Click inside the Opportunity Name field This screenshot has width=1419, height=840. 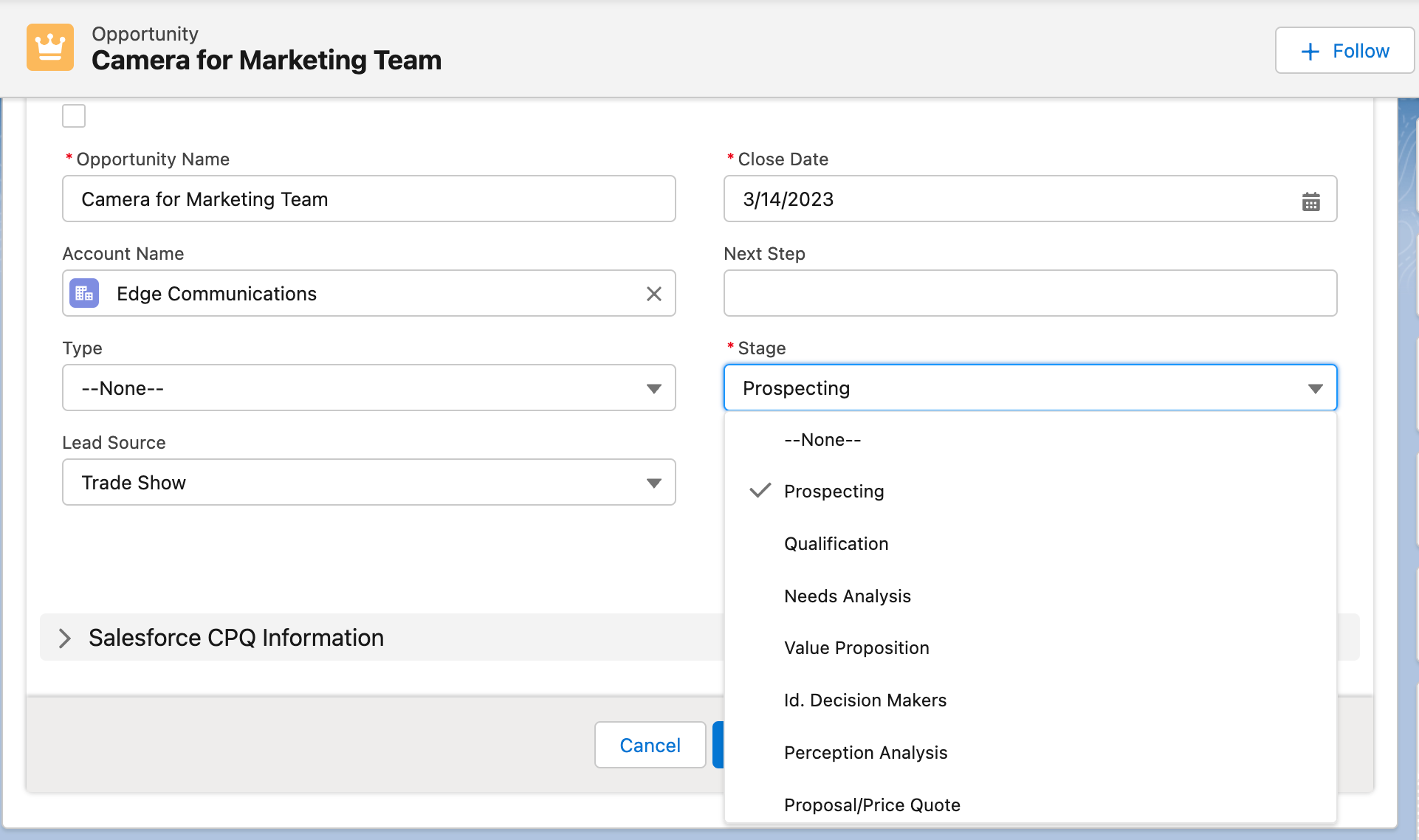pyautogui.click(x=368, y=199)
